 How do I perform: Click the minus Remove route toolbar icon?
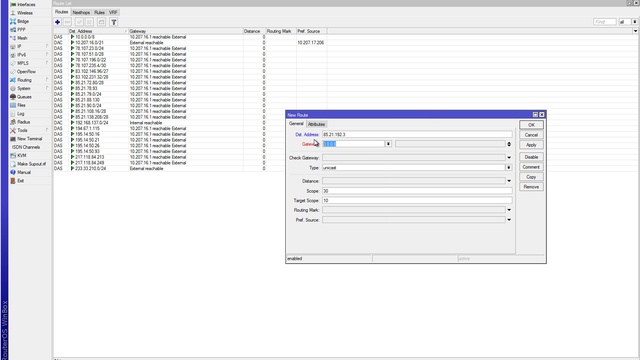pyautogui.click(x=68, y=22)
